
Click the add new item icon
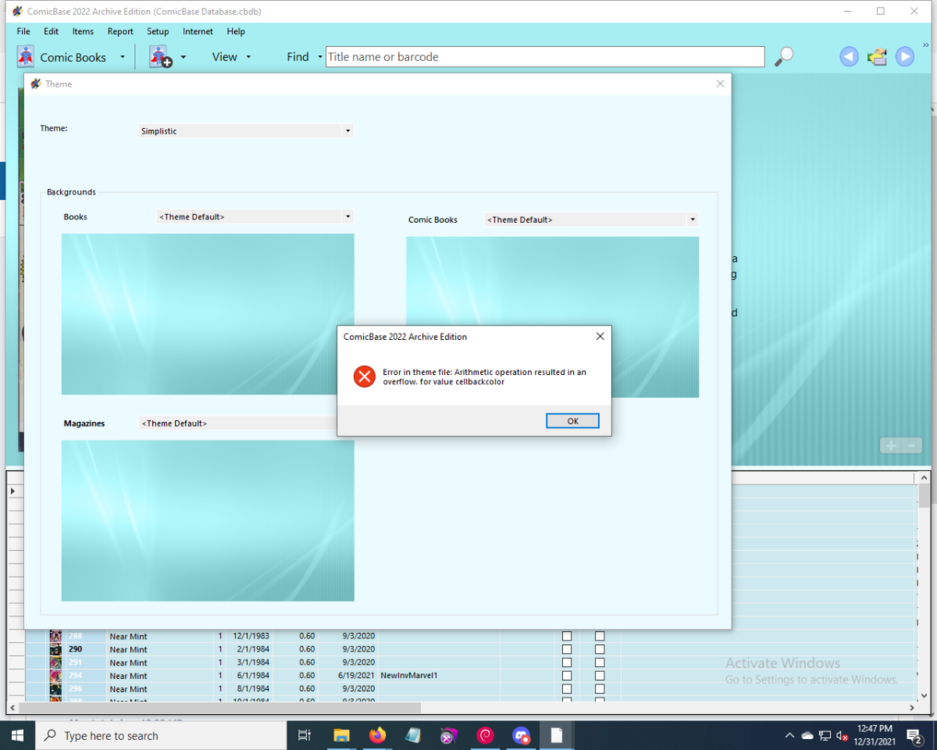pos(160,57)
